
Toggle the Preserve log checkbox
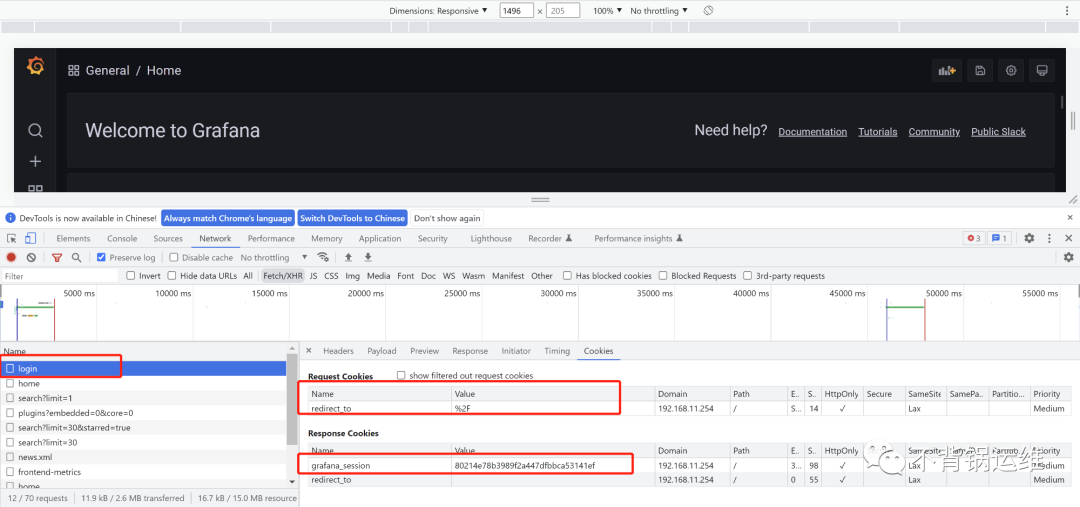click(101, 257)
